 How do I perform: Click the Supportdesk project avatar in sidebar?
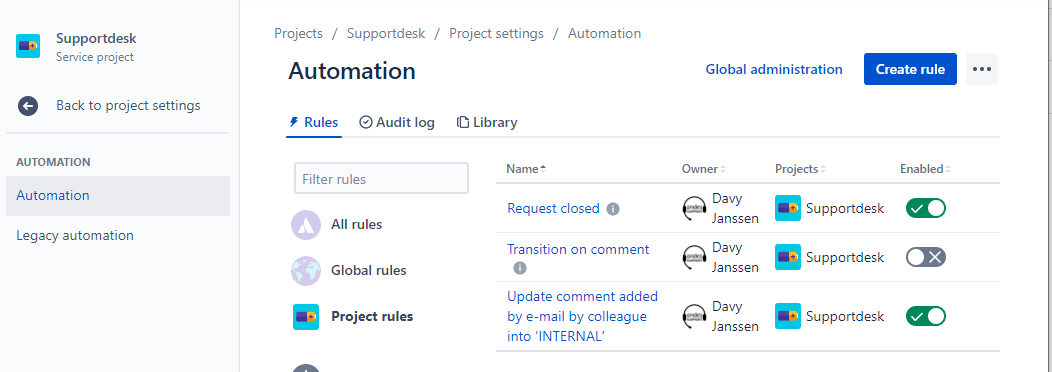28,46
